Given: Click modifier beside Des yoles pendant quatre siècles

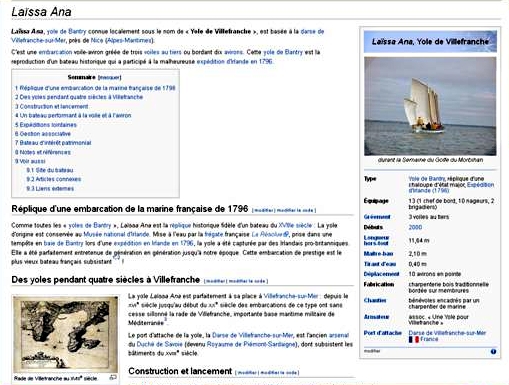Looking at the screenshot, I should (x=215, y=281).
